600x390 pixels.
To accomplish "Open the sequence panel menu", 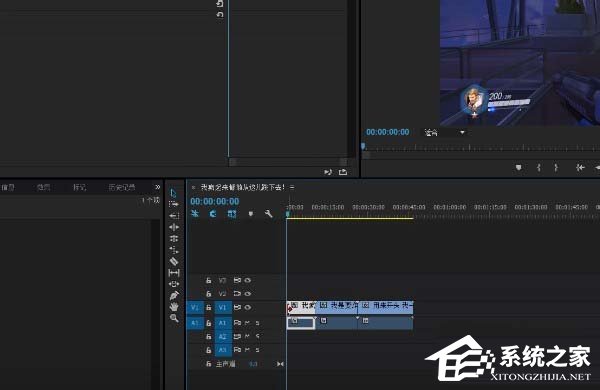I will coord(292,187).
